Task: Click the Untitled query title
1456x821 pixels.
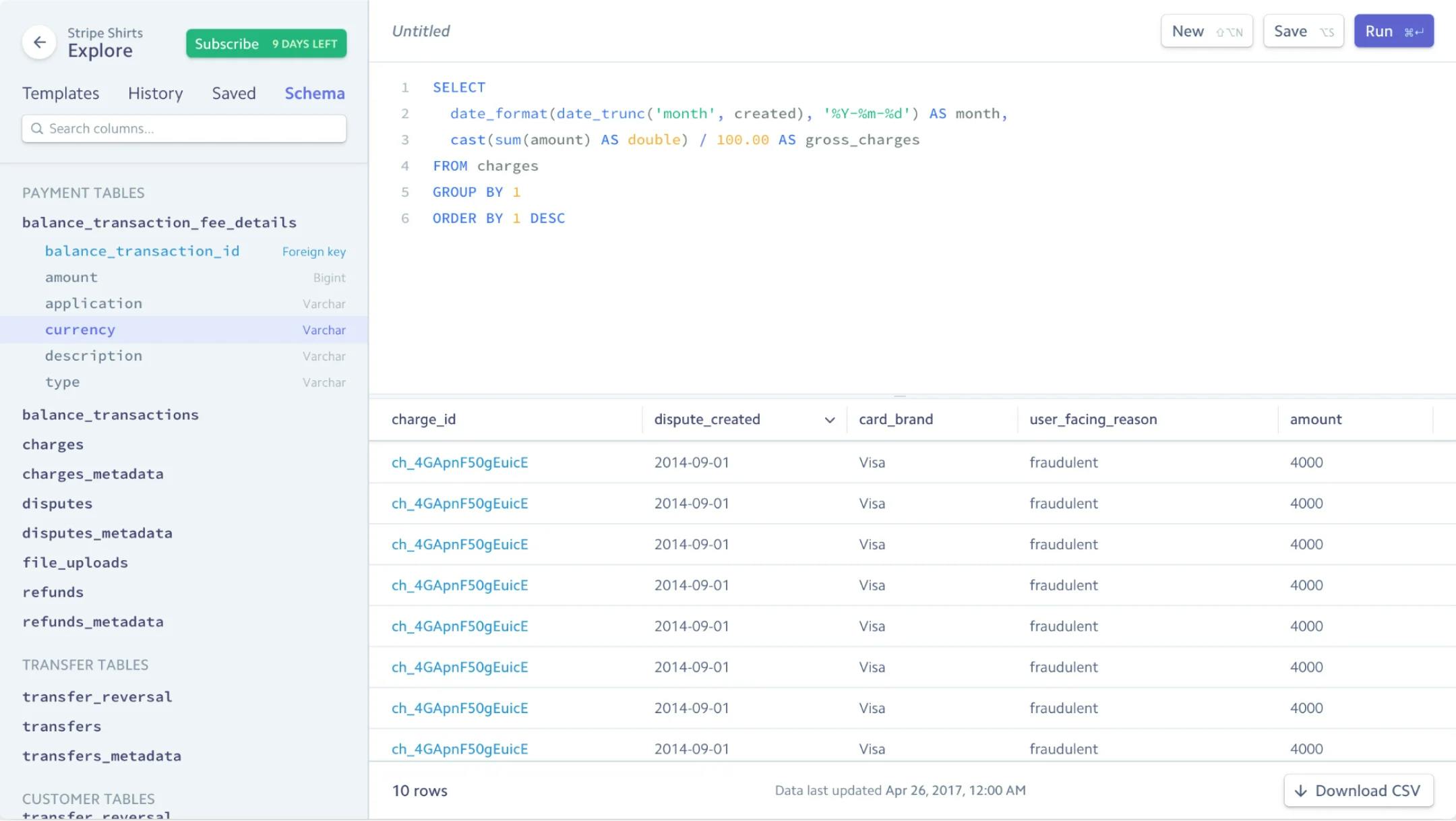Action: point(421,32)
